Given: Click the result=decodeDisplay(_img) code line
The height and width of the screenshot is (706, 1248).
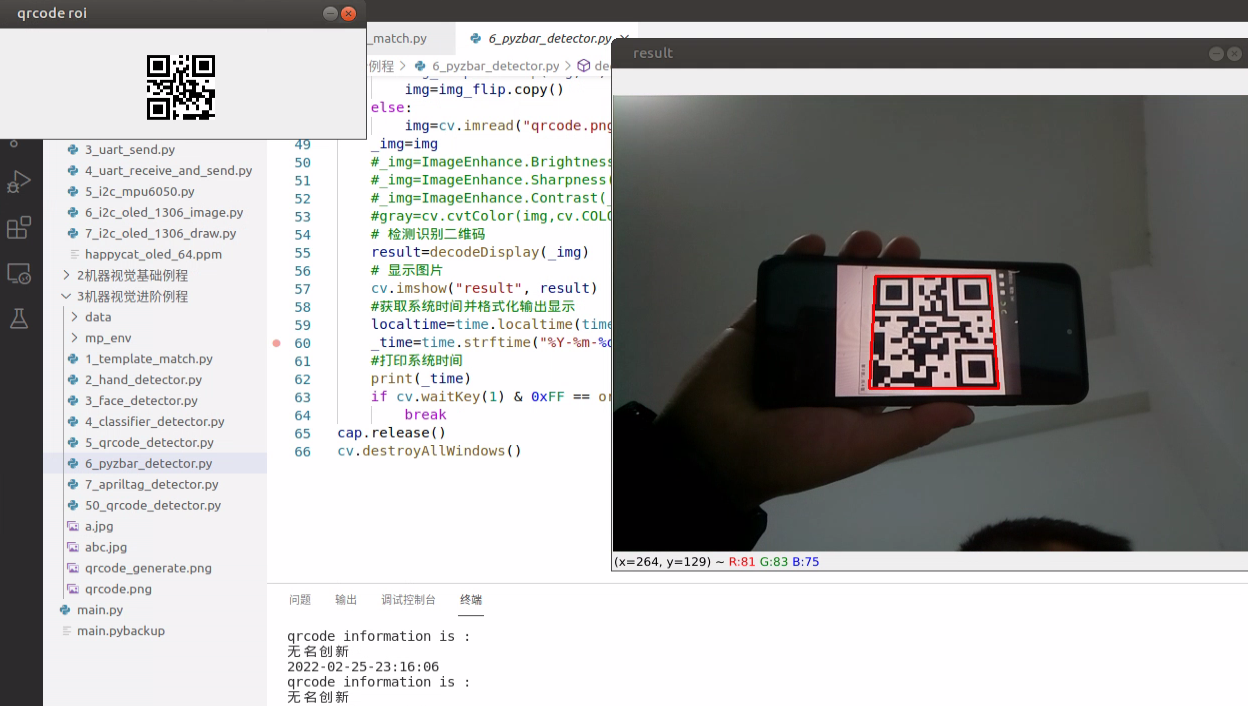Looking at the screenshot, I should point(480,252).
